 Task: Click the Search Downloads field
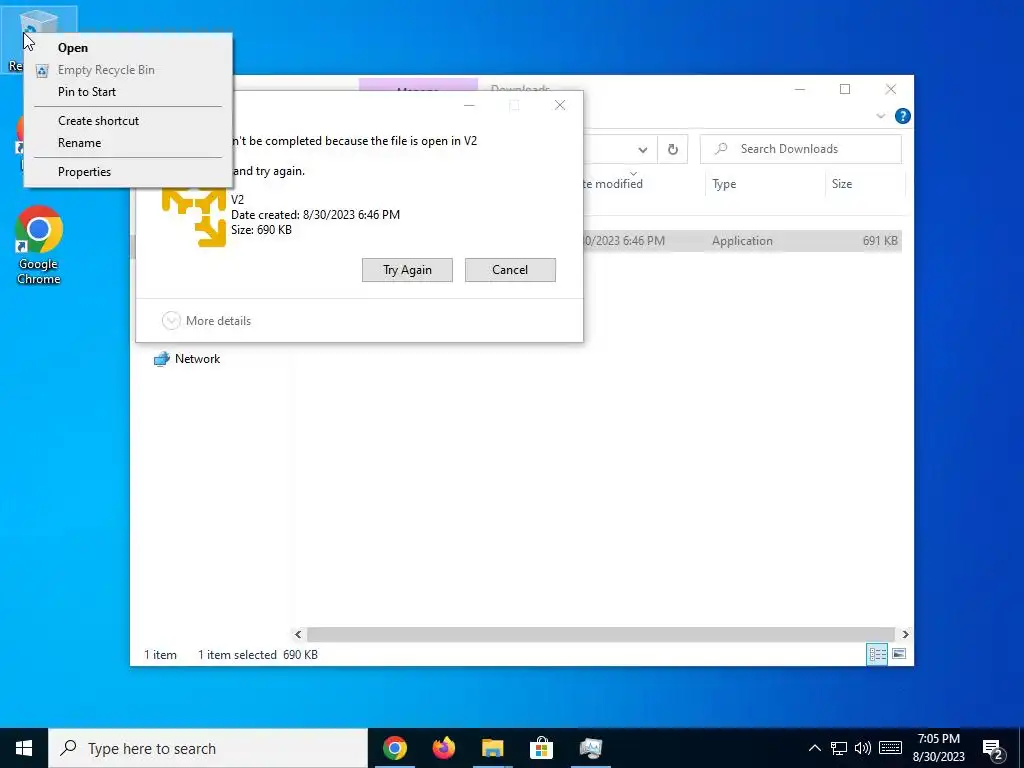coord(801,149)
